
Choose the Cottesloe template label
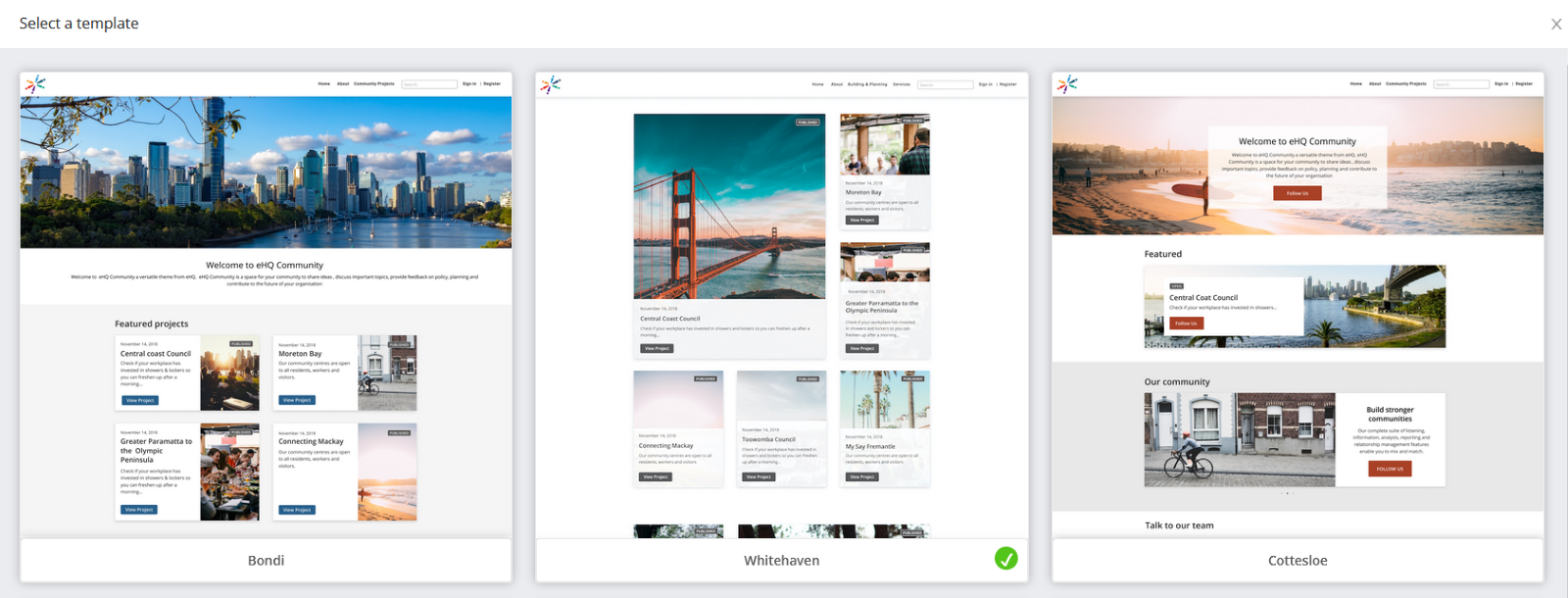1298,561
